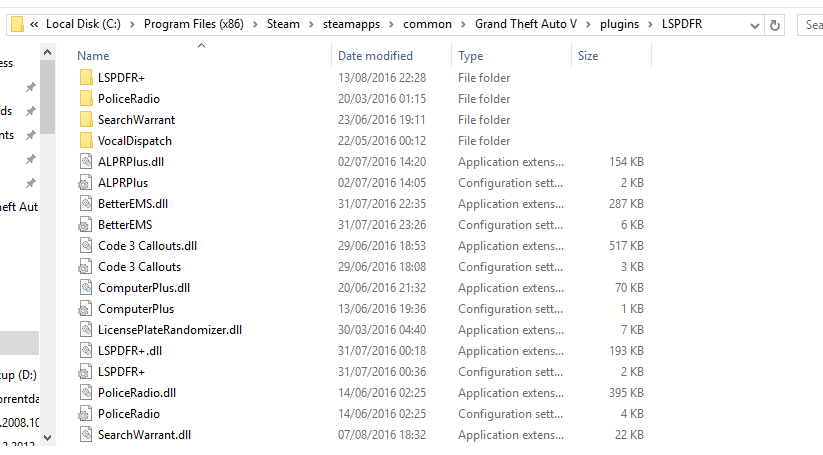The height and width of the screenshot is (455, 823).
Task: Navigate to steamapps breadcrumb
Action: 351,24
